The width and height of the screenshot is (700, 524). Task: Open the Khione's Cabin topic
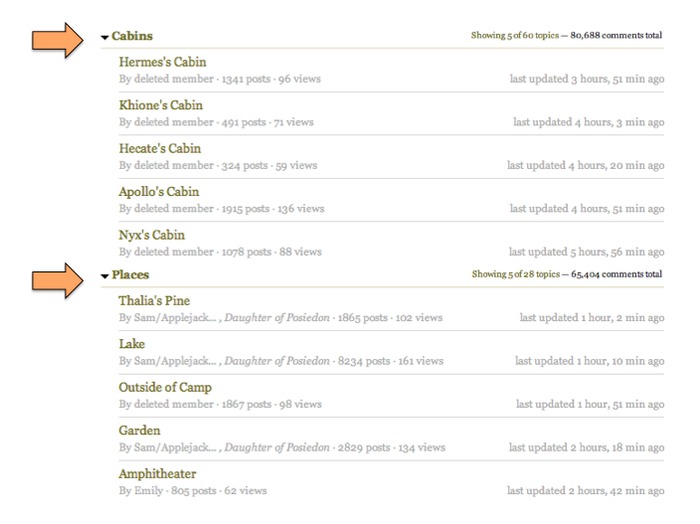[x=161, y=105]
